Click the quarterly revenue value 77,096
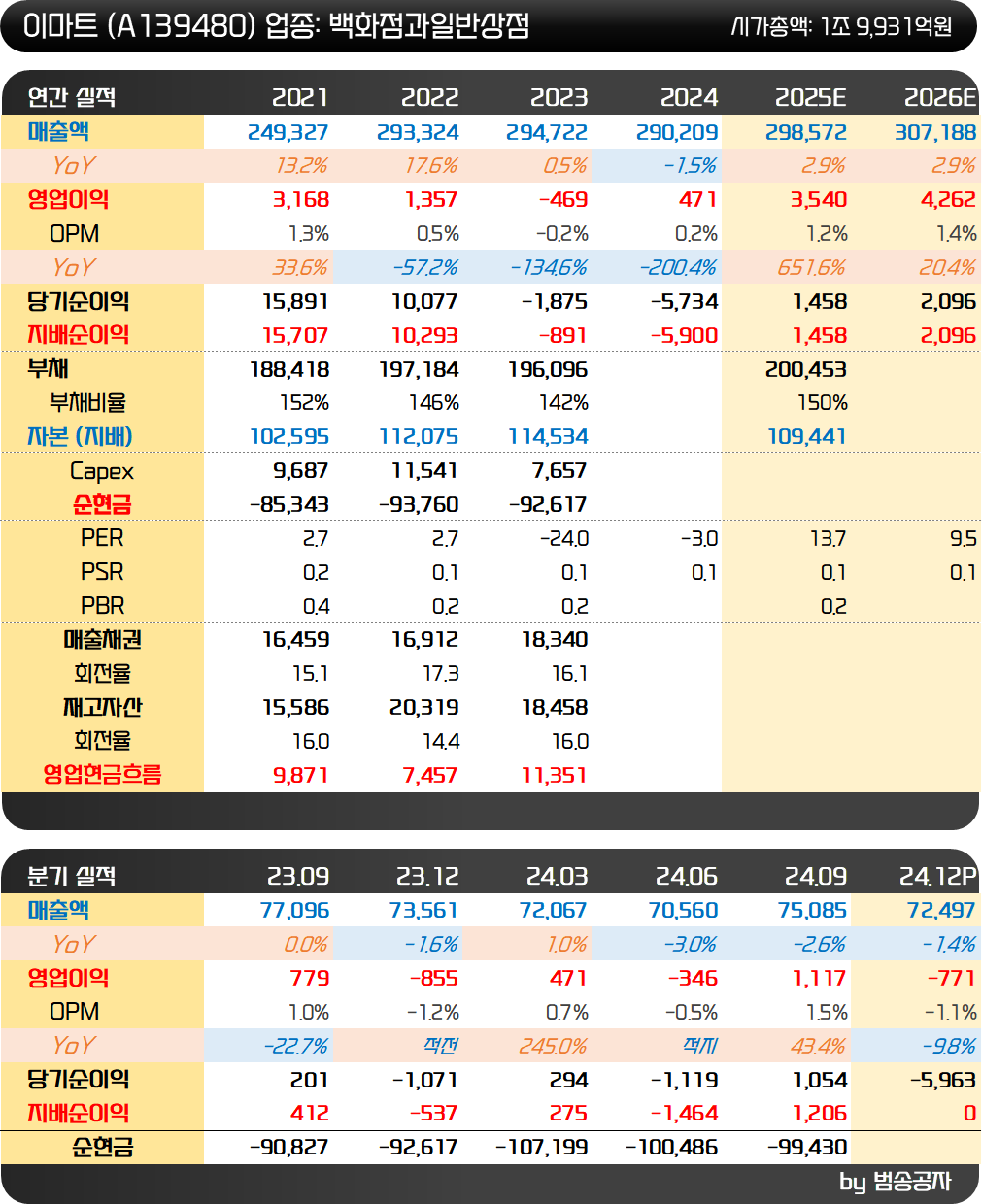The width and height of the screenshot is (982, 1204). click(x=294, y=910)
